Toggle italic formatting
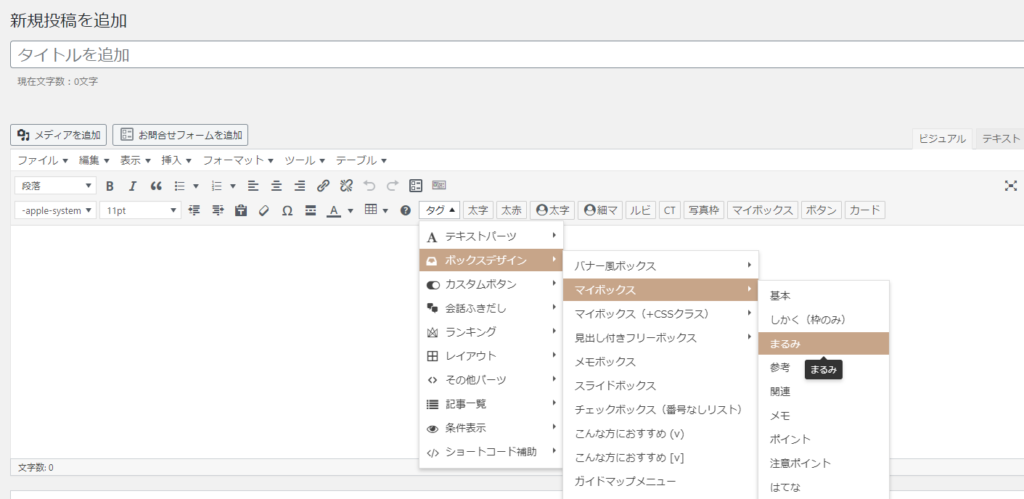1024x499 pixels. click(x=132, y=186)
